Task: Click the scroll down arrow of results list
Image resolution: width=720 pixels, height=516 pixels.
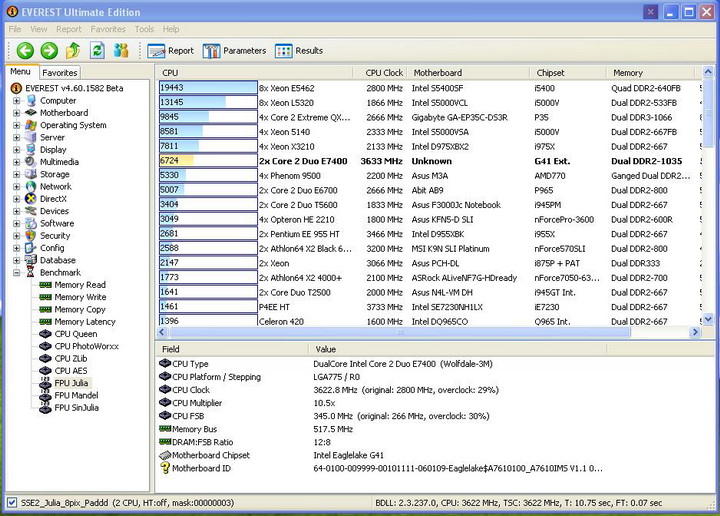Action: (708, 319)
